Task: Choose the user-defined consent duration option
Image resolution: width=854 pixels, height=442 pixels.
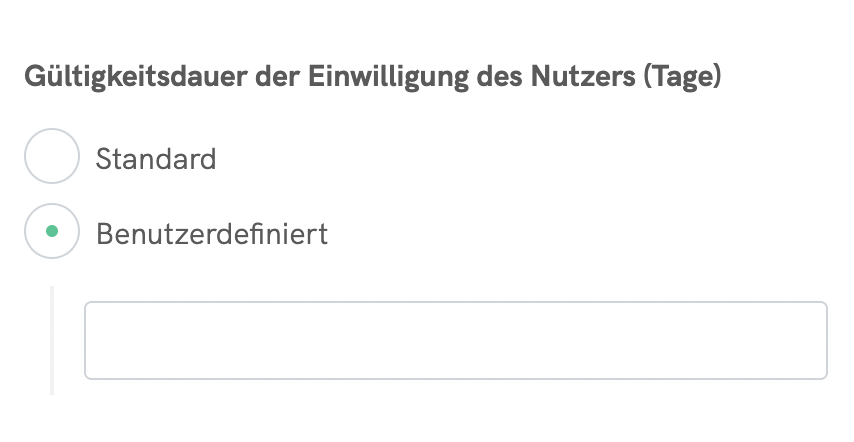Action: click(51, 232)
